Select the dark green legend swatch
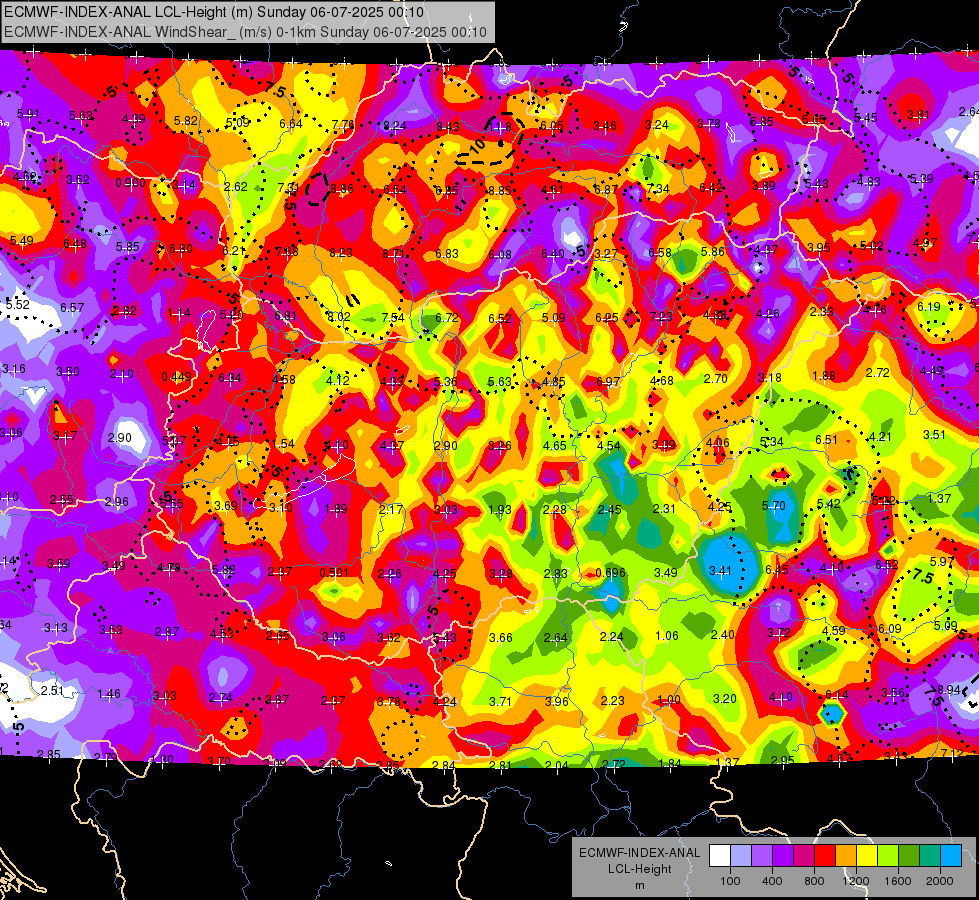 coord(909,856)
